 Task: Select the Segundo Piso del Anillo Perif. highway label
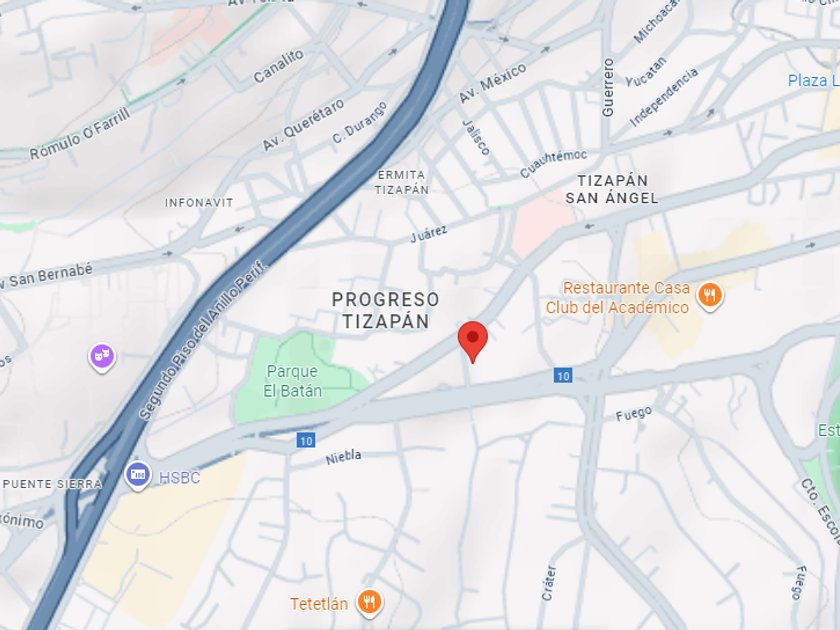(203, 340)
